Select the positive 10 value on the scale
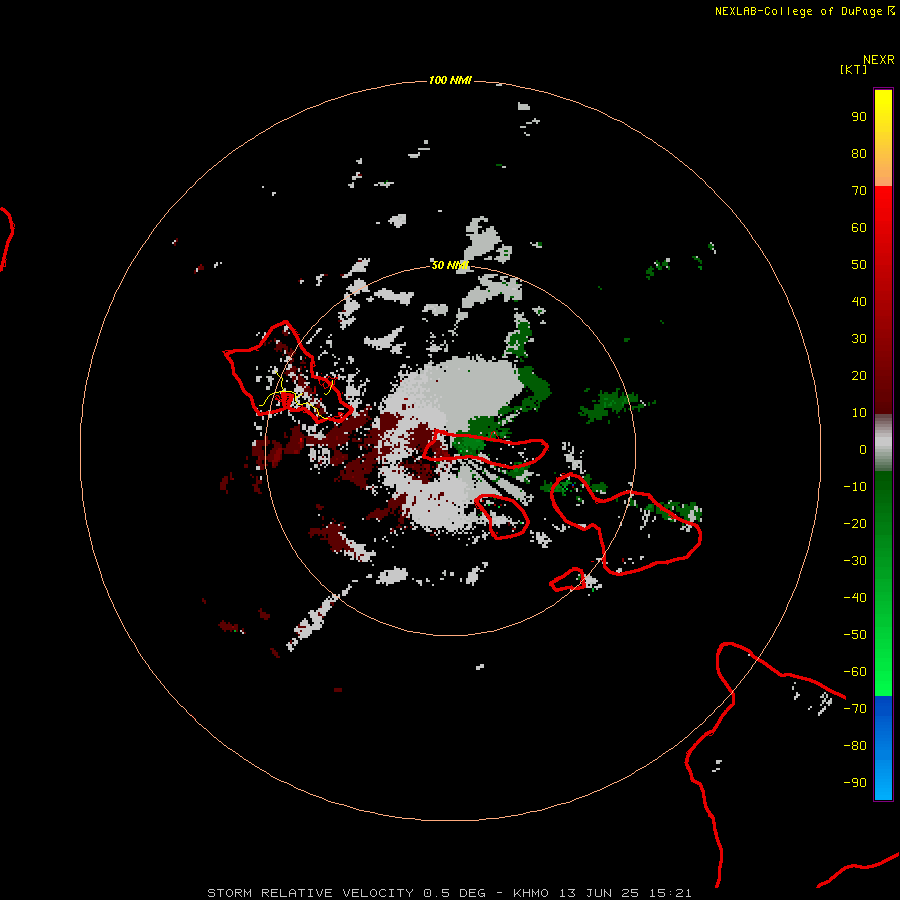 tap(859, 413)
